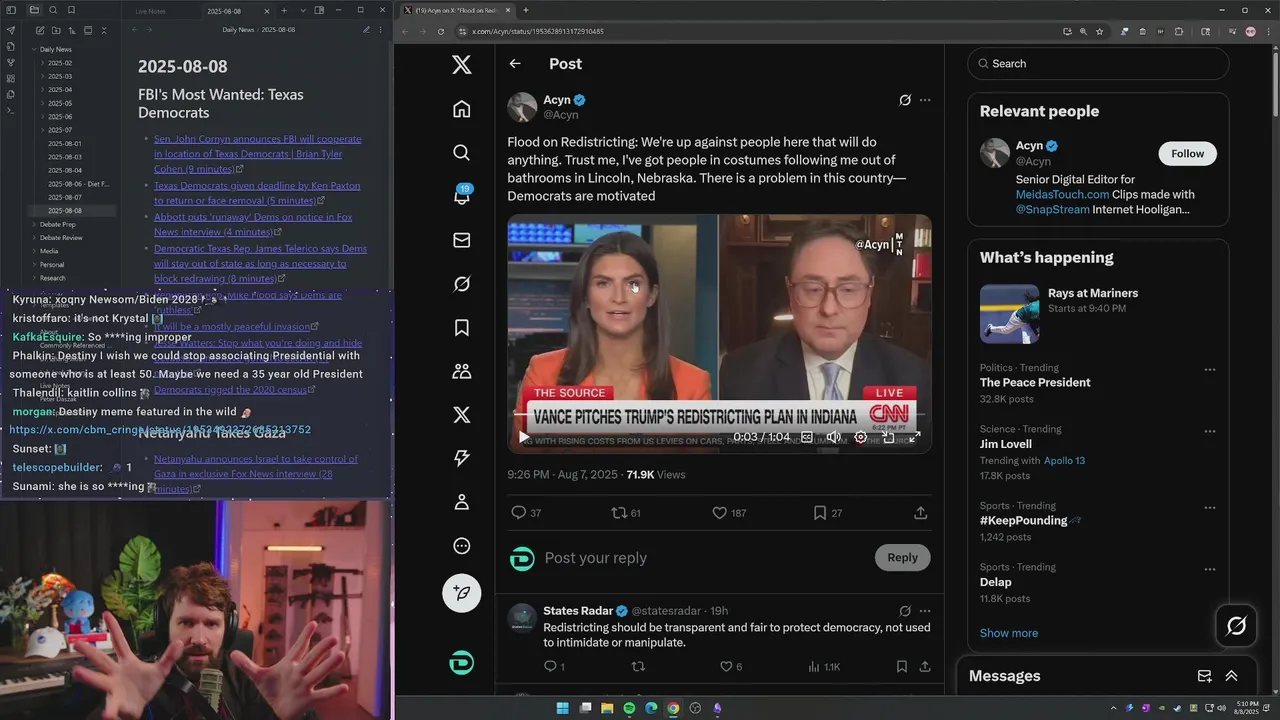Expand Debate Review folder
The image size is (1280, 720).
pyautogui.click(x=35, y=238)
